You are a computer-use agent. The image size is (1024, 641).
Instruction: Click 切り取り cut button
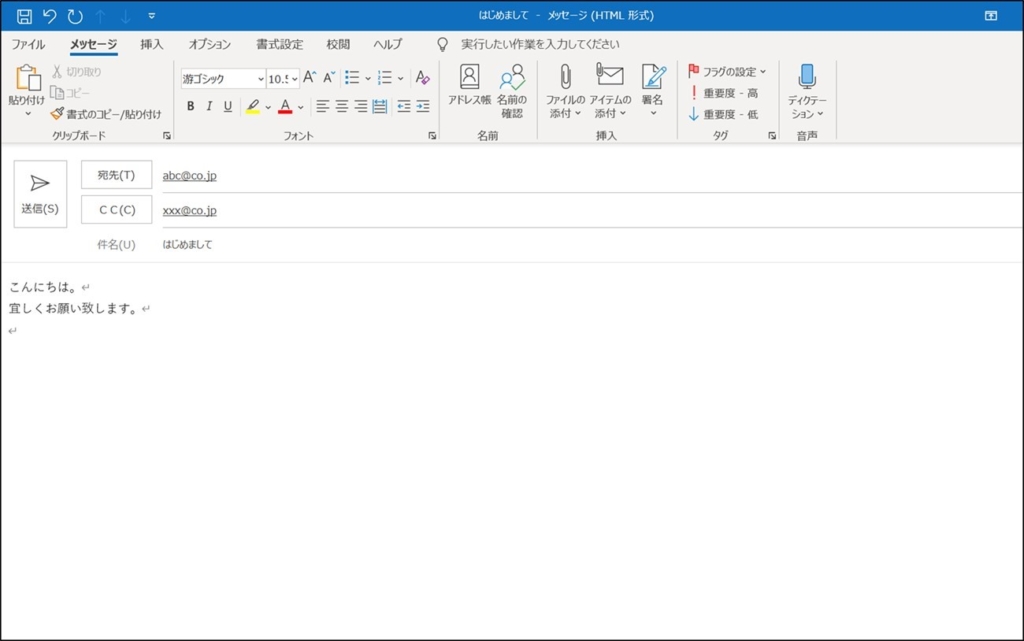click(76, 72)
